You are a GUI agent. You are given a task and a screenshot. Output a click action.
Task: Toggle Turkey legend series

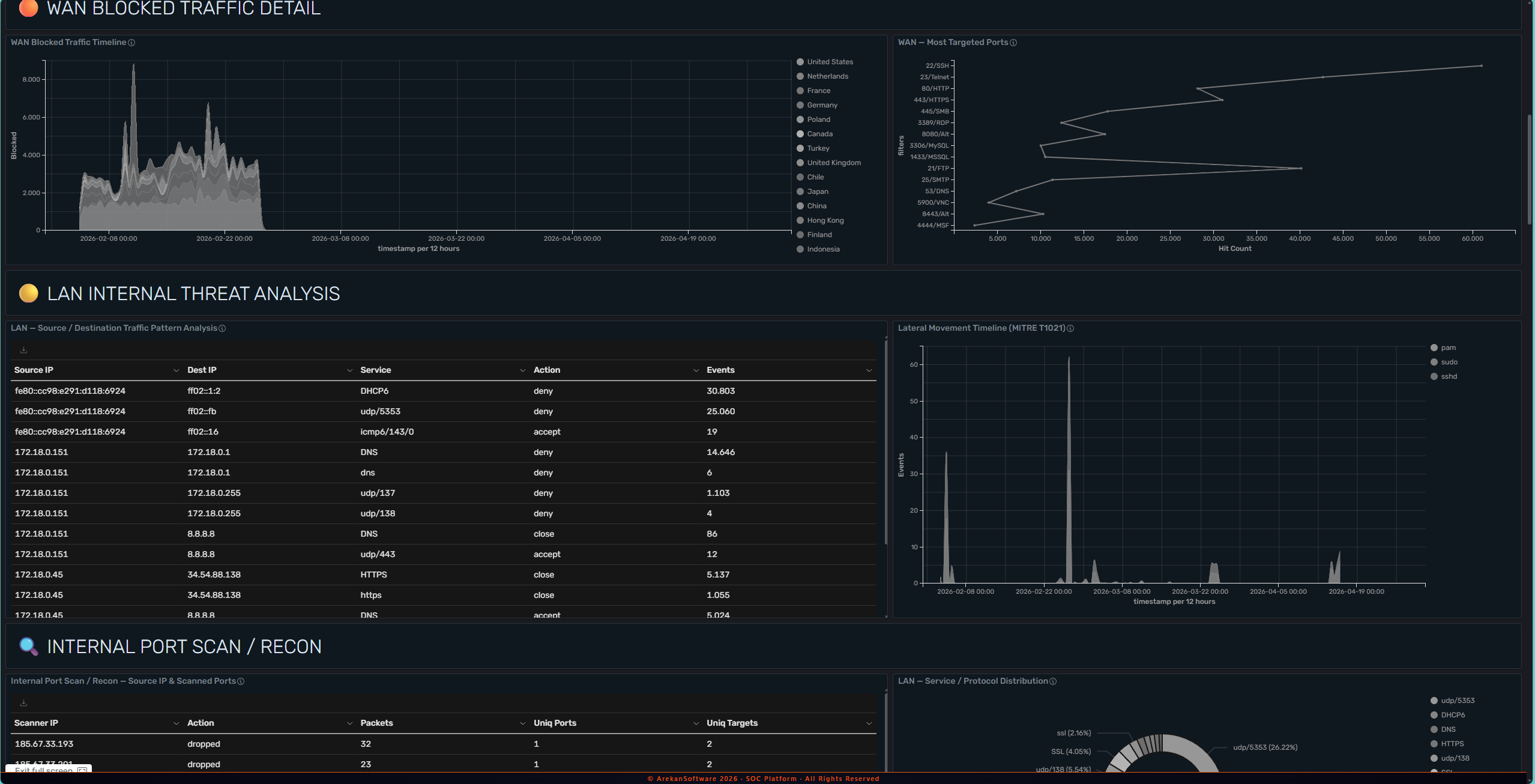(813, 148)
